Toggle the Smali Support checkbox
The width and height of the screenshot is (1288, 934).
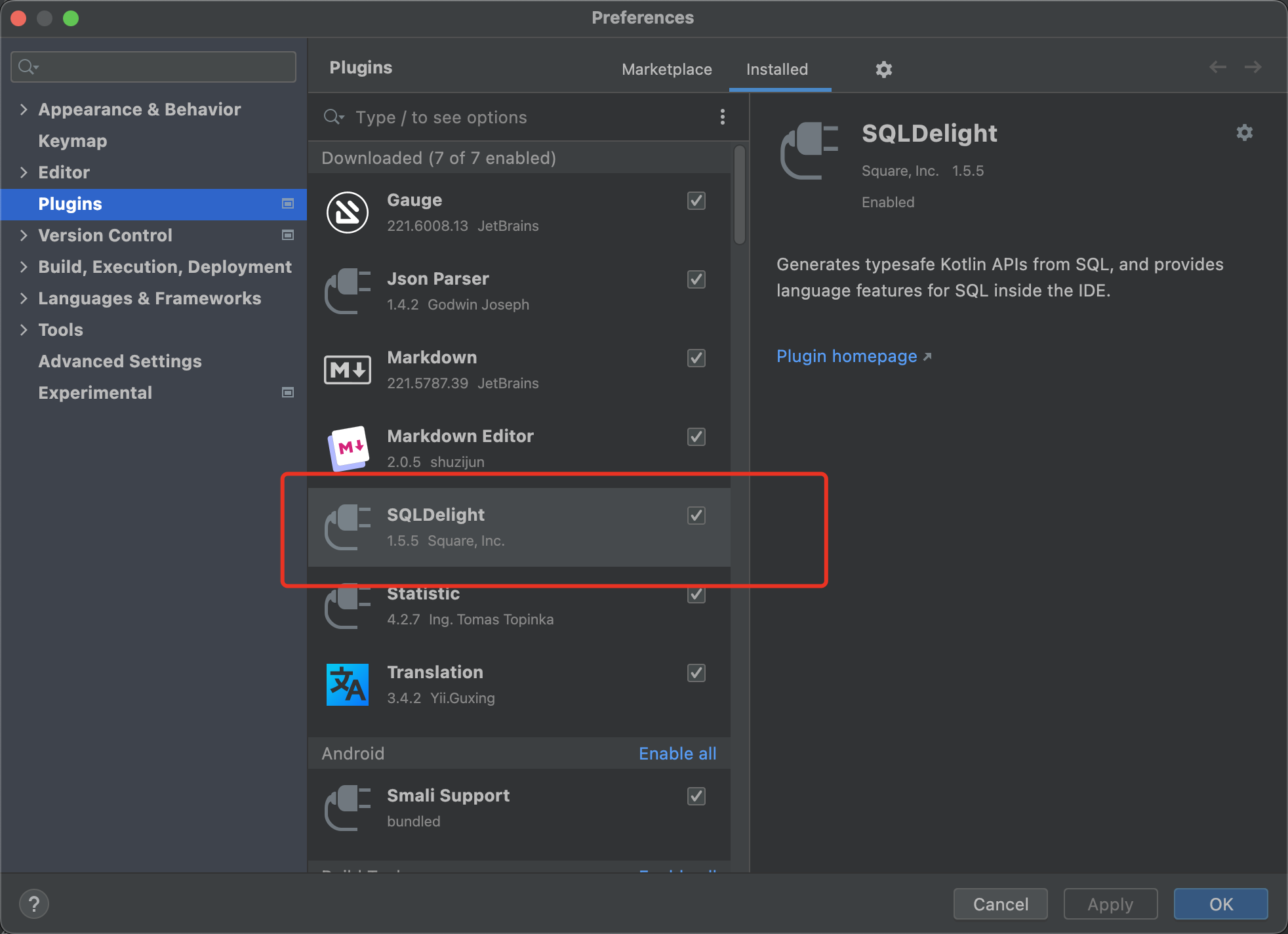coord(696,796)
